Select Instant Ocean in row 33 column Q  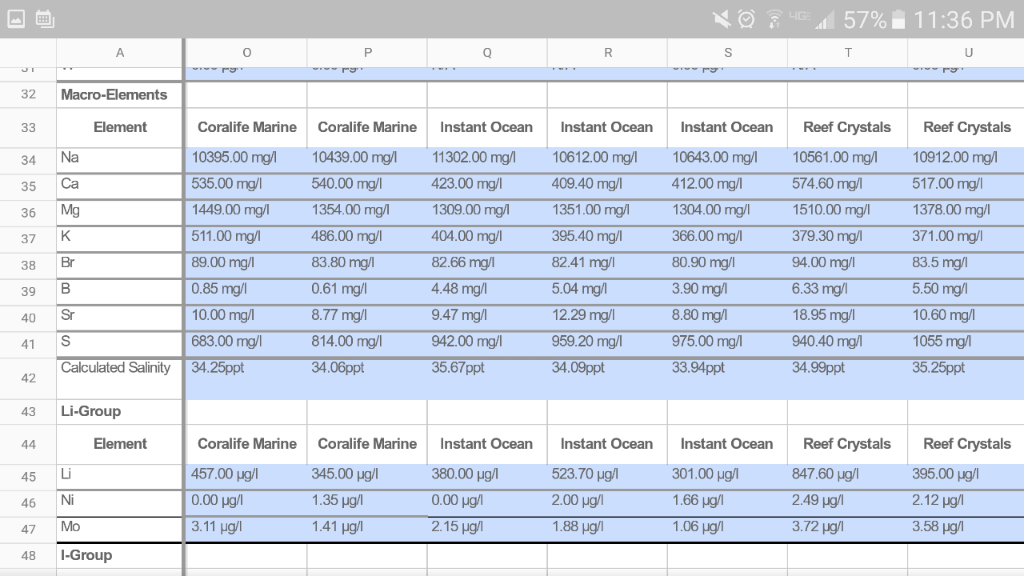pyautogui.click(x=487, y=127)
